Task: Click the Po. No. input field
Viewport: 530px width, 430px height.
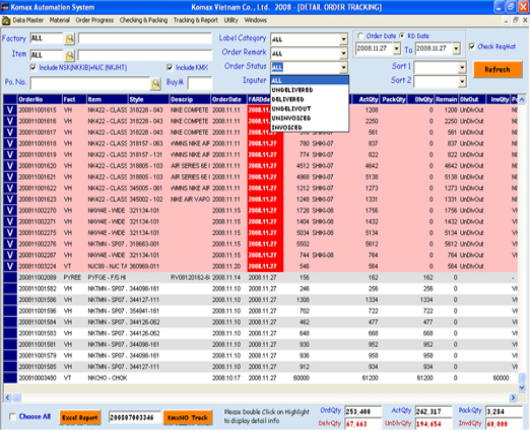Action: [x=90, y=83]
